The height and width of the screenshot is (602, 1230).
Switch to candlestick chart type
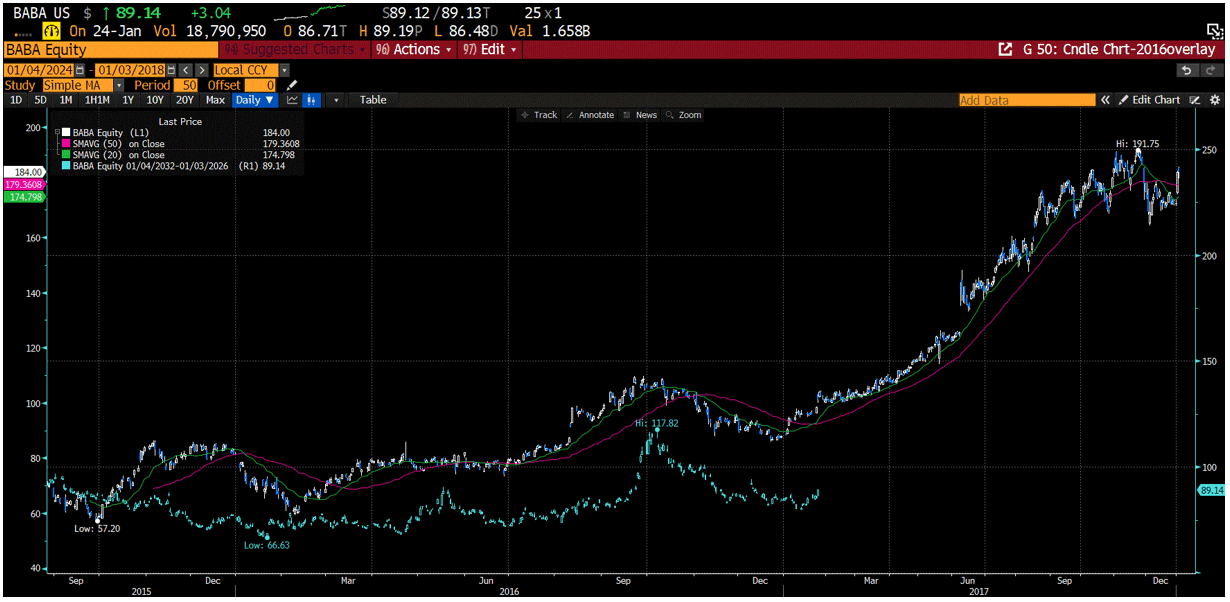click(312, 100)
